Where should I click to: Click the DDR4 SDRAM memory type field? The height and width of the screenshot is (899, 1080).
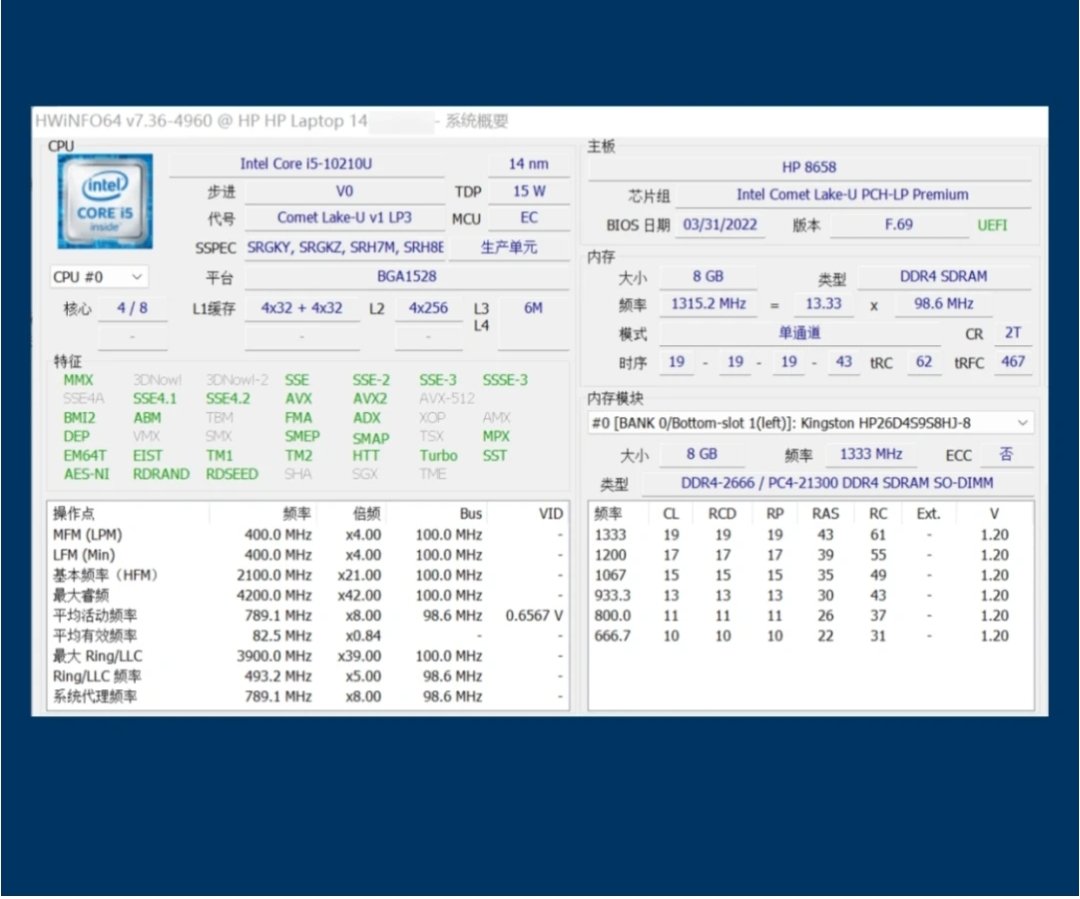(x=944, y=277)
